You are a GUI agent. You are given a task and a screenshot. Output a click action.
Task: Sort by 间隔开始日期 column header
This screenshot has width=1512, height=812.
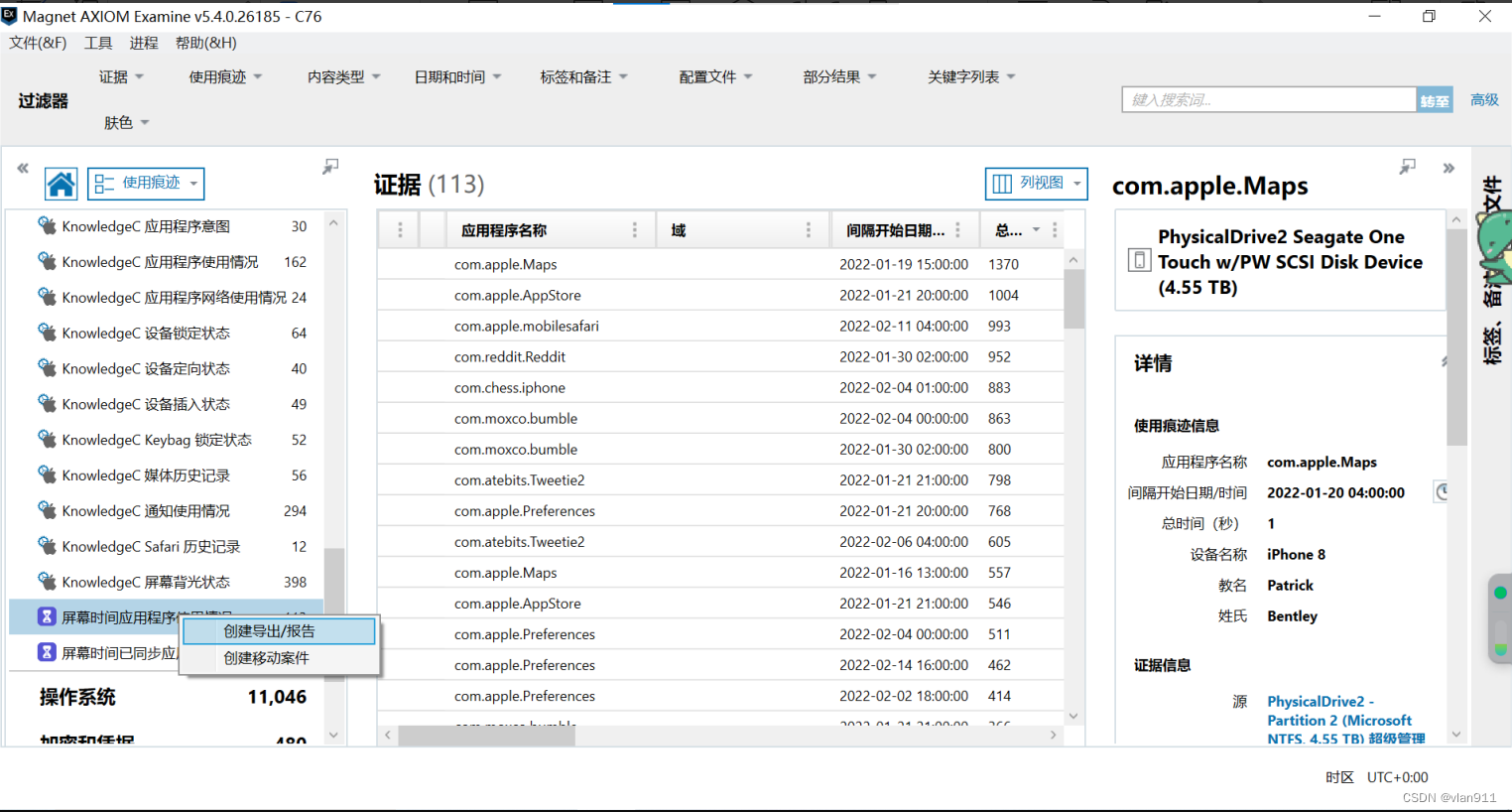coord(895,230)
